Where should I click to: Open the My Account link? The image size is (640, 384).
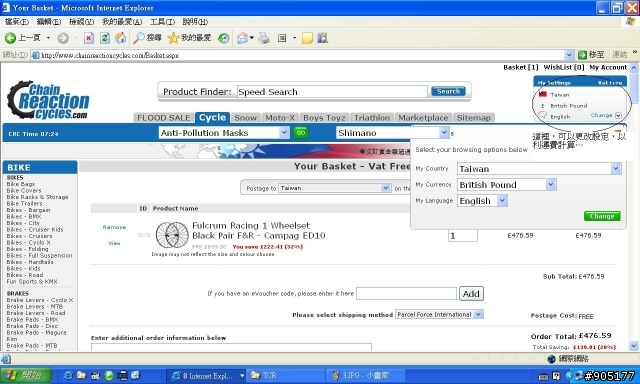point(608,67)
